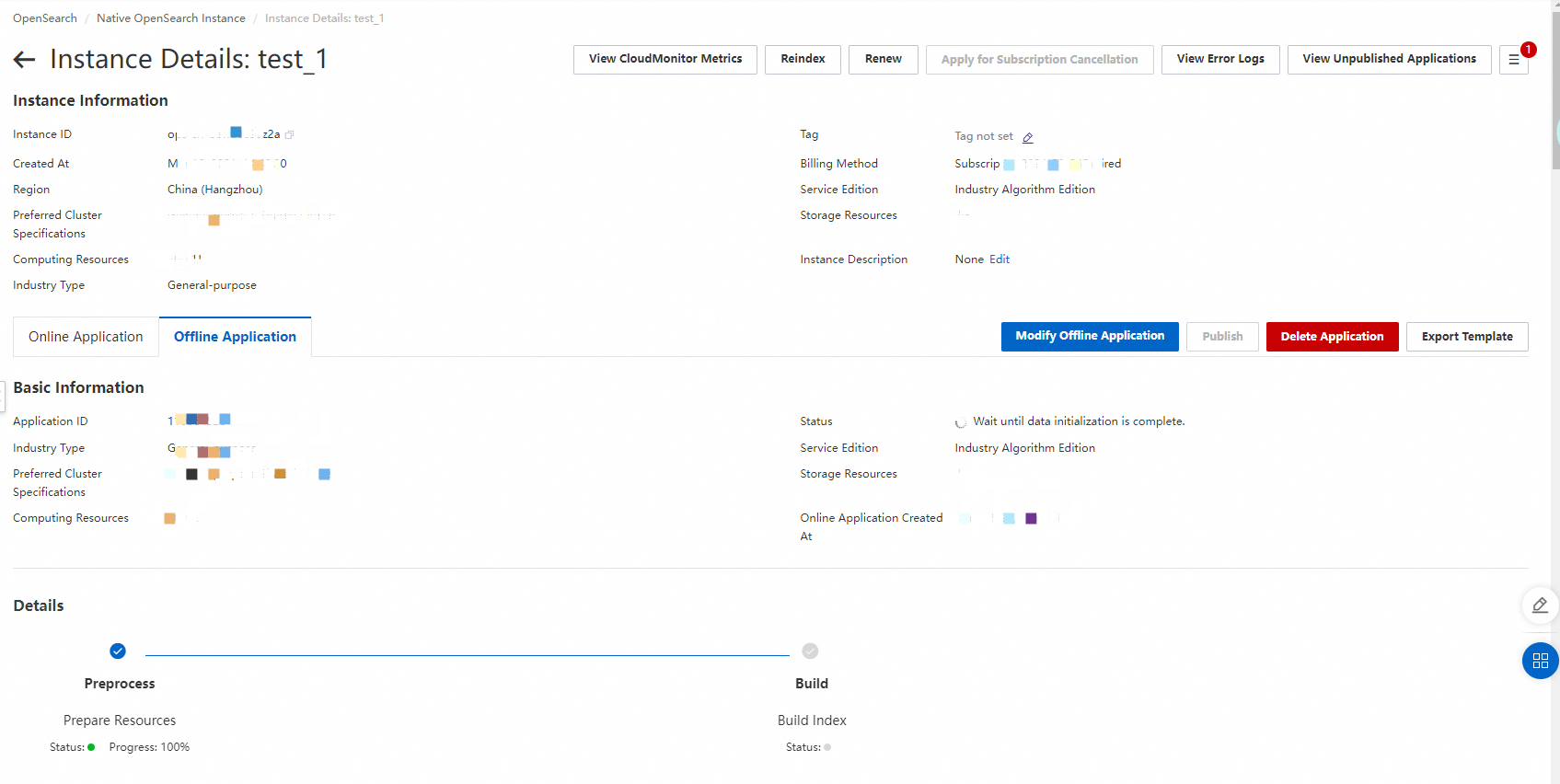Click the 'None' instance description value

(x=969, y=259)
